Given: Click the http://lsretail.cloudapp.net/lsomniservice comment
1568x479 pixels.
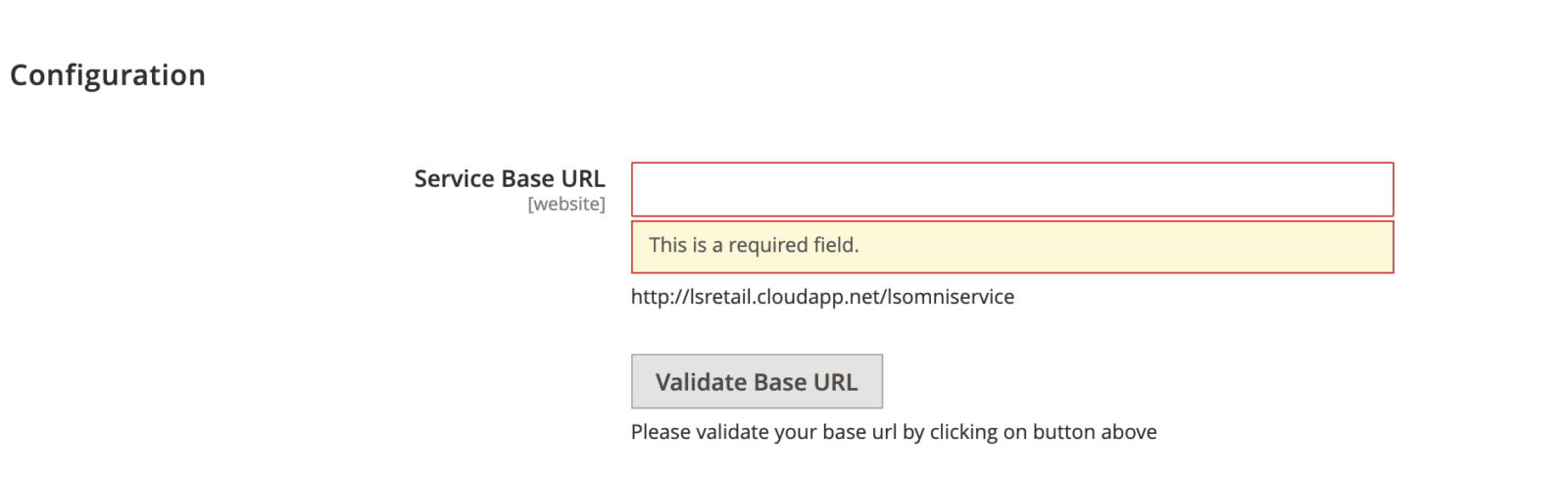Looking at the screenshot, I should (822, 297).
